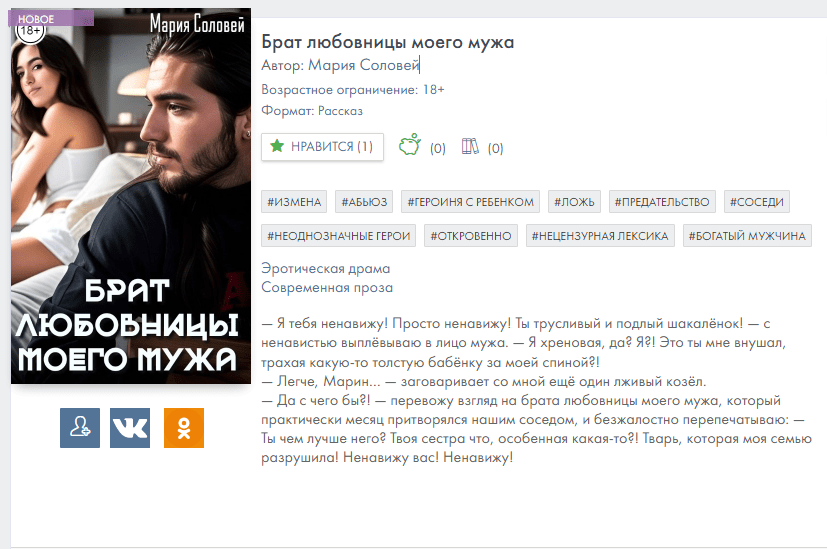Open the #ЛОЖЬ tag
827x549 pixels.
coord(574,202)
